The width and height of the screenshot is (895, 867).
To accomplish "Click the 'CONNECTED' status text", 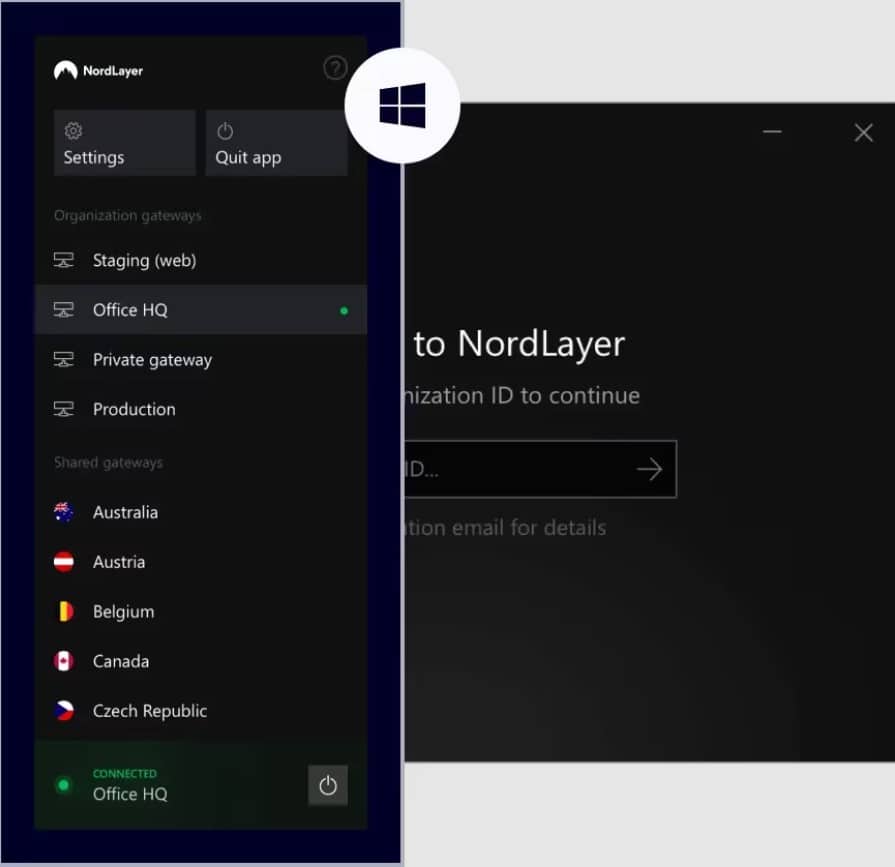I will [125, 773].
